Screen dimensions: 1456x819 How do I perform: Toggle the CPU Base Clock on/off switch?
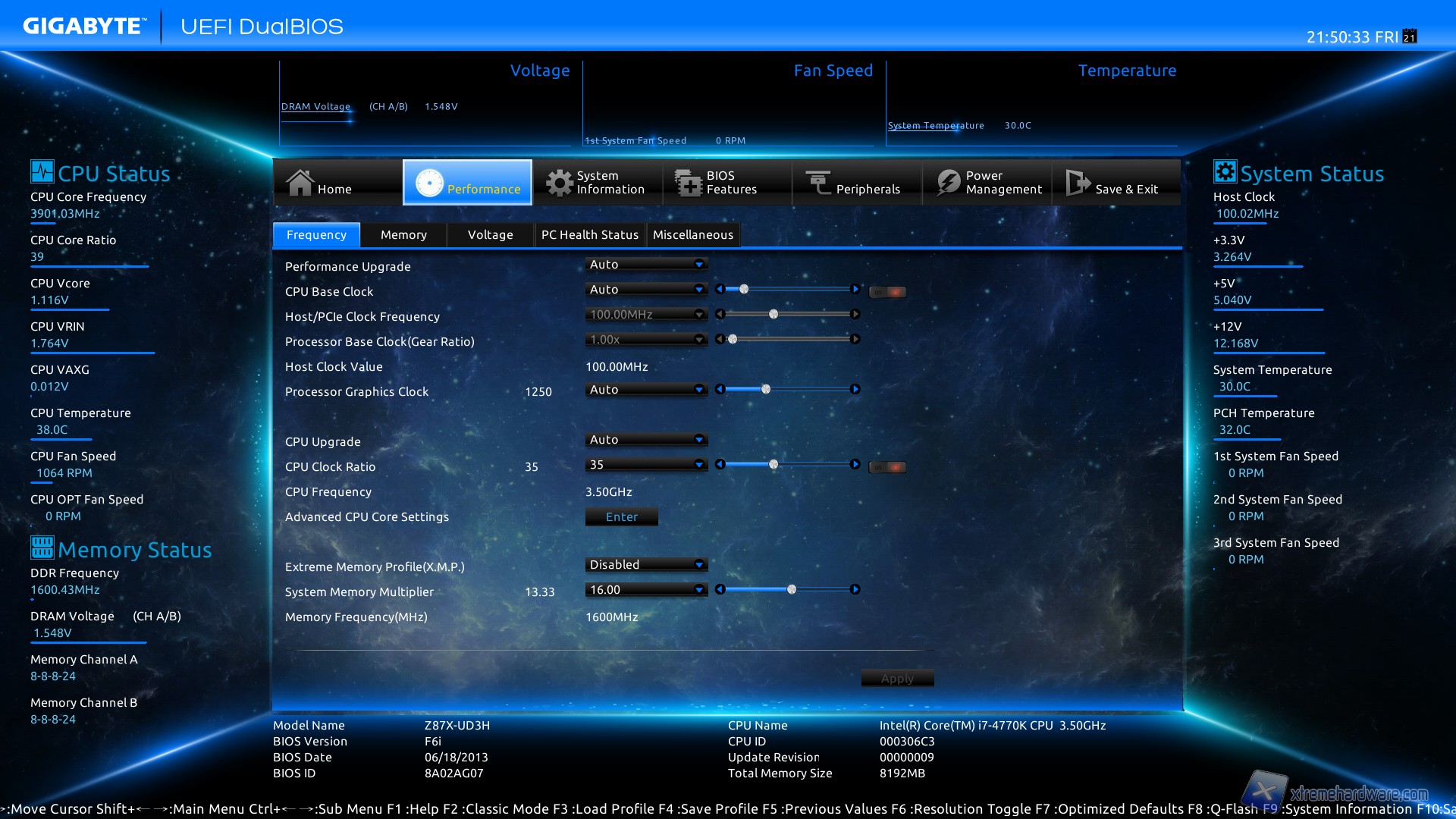tap(887, 291)
